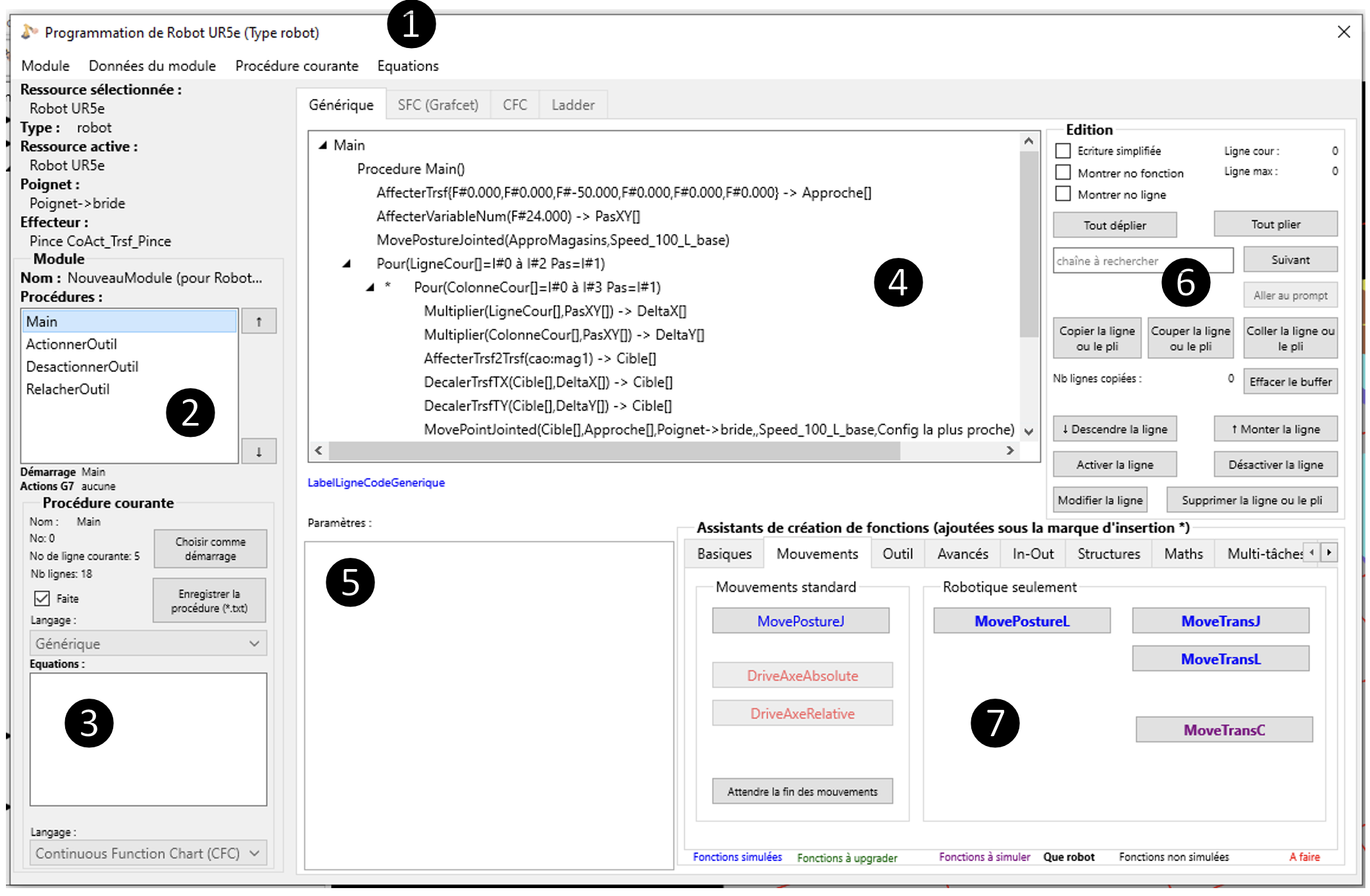The width and height of the screenshot is (1370, 896).
Task: Switch to SFC (Grafcet) tab
Action: (x=438, y=105)
